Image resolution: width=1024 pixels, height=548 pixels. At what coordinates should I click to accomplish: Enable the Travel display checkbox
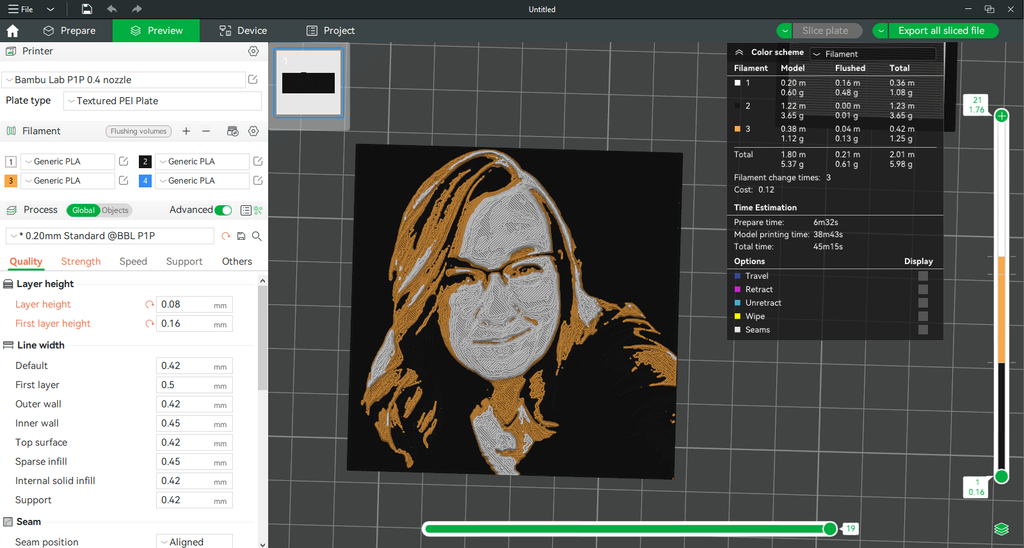point(923,276)
